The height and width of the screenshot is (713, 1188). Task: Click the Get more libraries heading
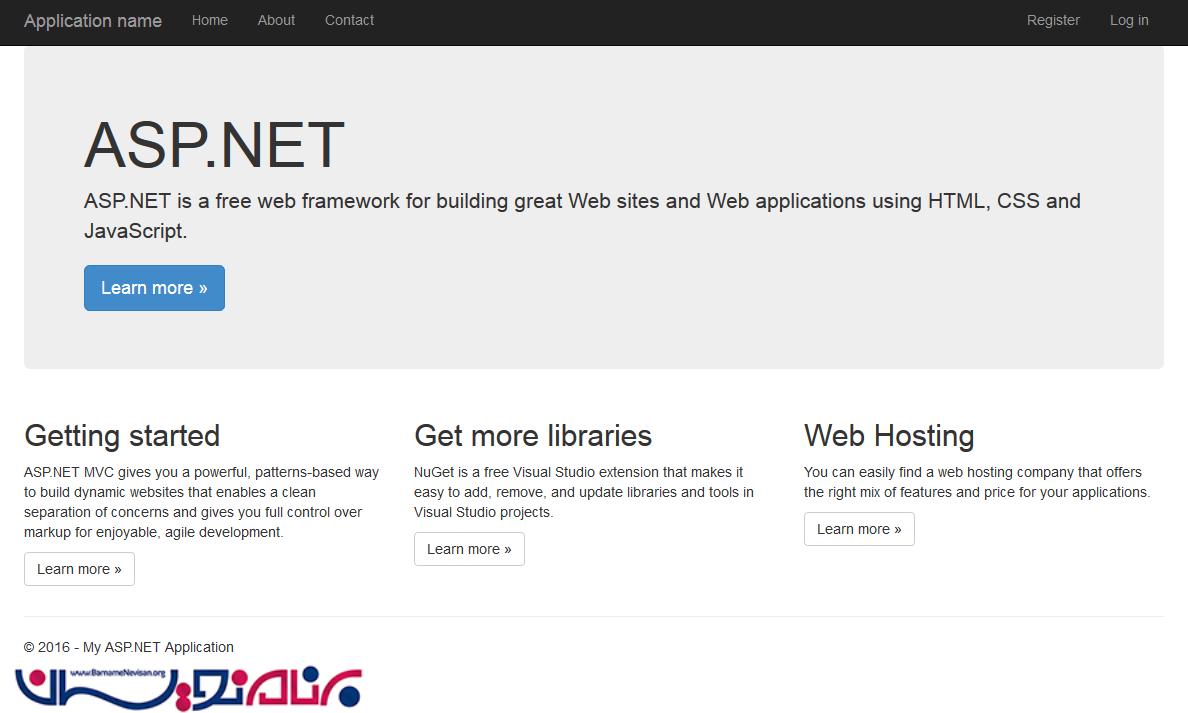pos(533,436)
